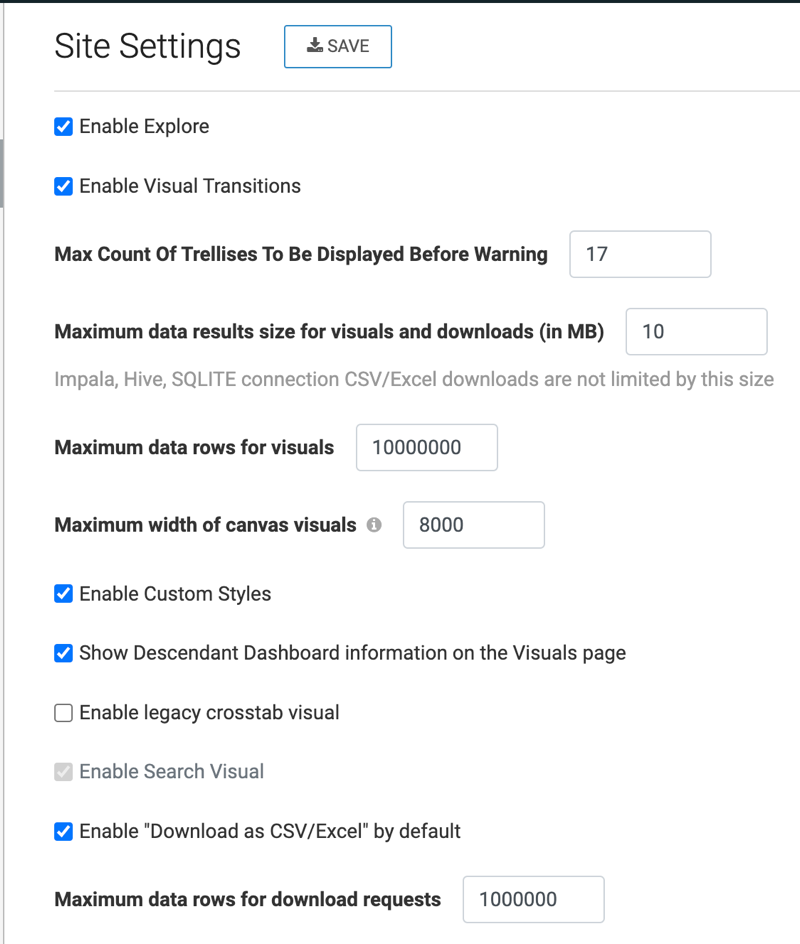
Task: Toggle the Enable Explore checkbox
Action: coord(63,126)
